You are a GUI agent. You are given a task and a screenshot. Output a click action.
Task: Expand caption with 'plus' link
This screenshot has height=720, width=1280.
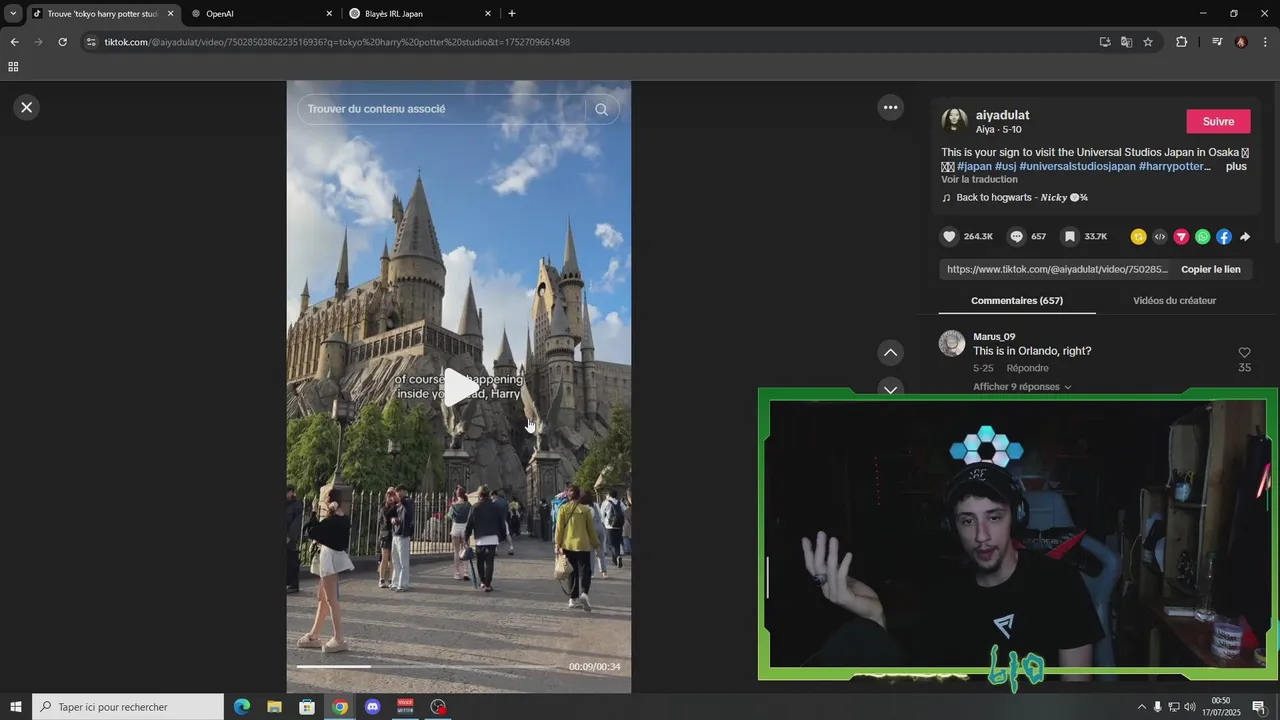pyautogui.click(x=1236, y=166)
